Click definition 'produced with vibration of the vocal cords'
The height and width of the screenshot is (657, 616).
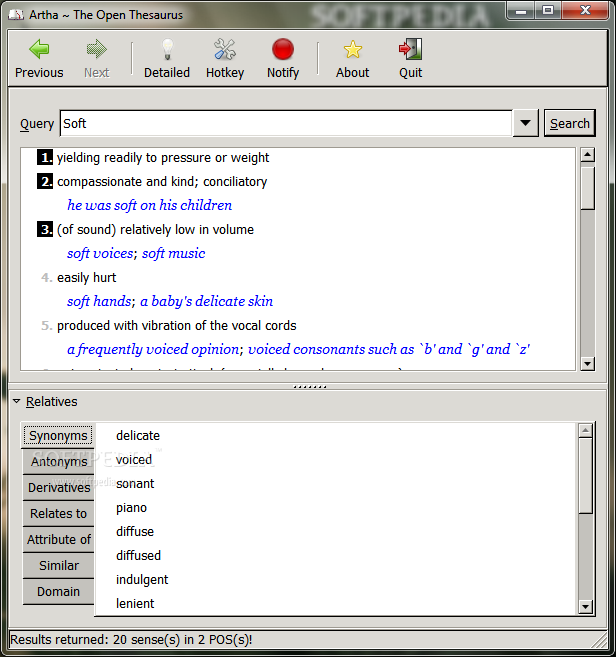(x=177, y=326)
